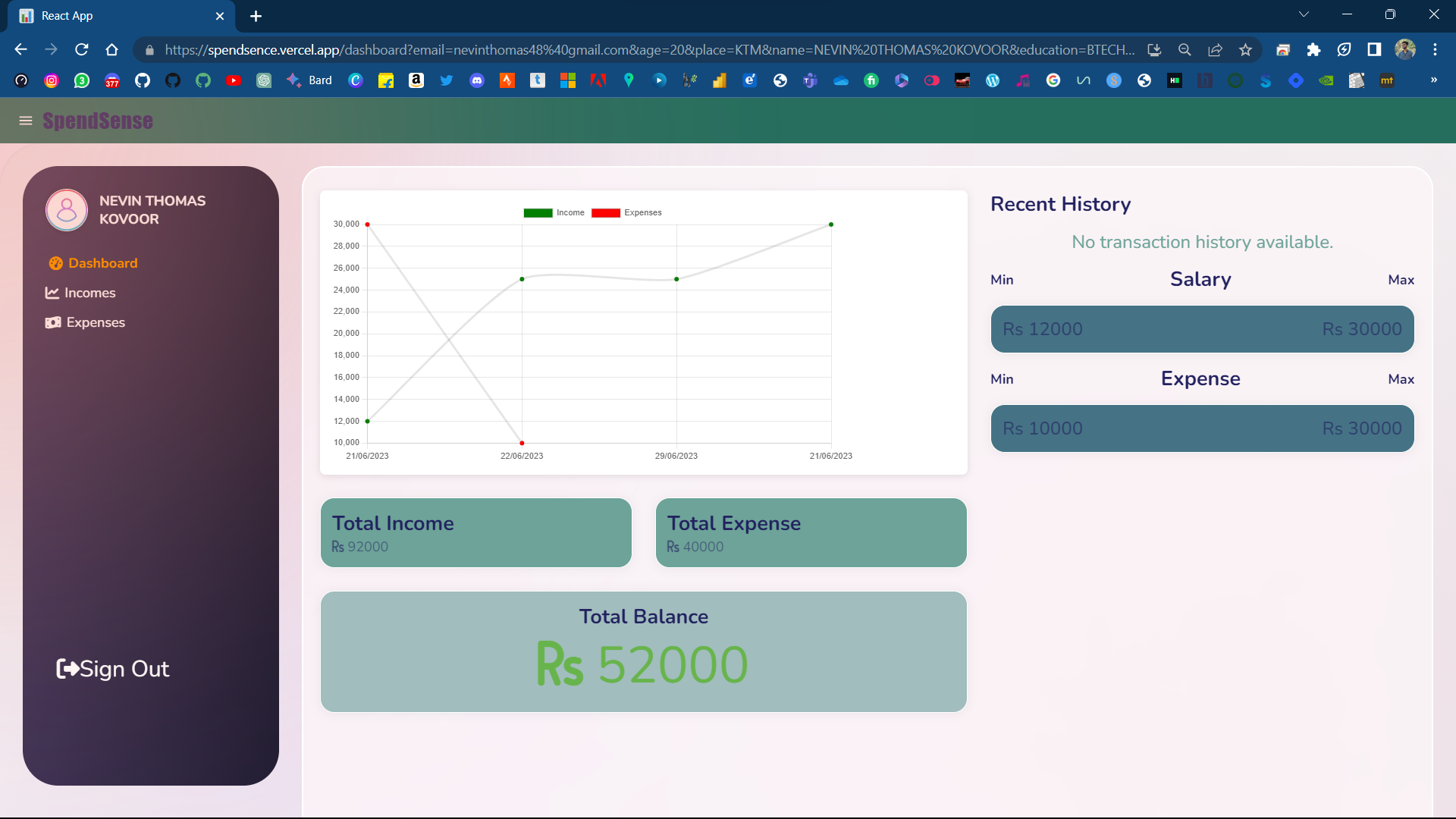
Task: Toggle Income dataset in chart legend
Action: (554, 213)
